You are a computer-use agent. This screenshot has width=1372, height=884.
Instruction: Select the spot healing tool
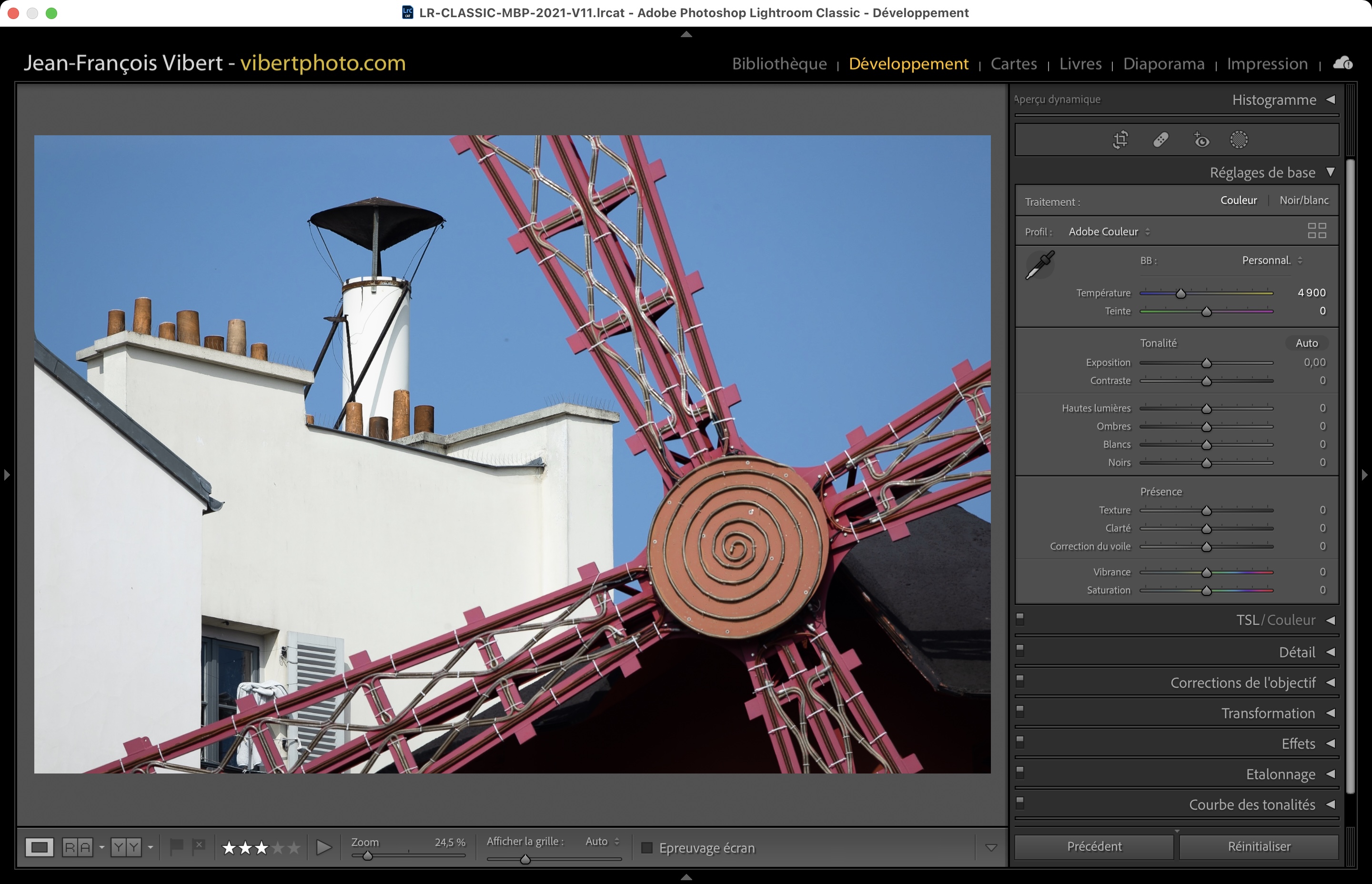coord(1161,140)
